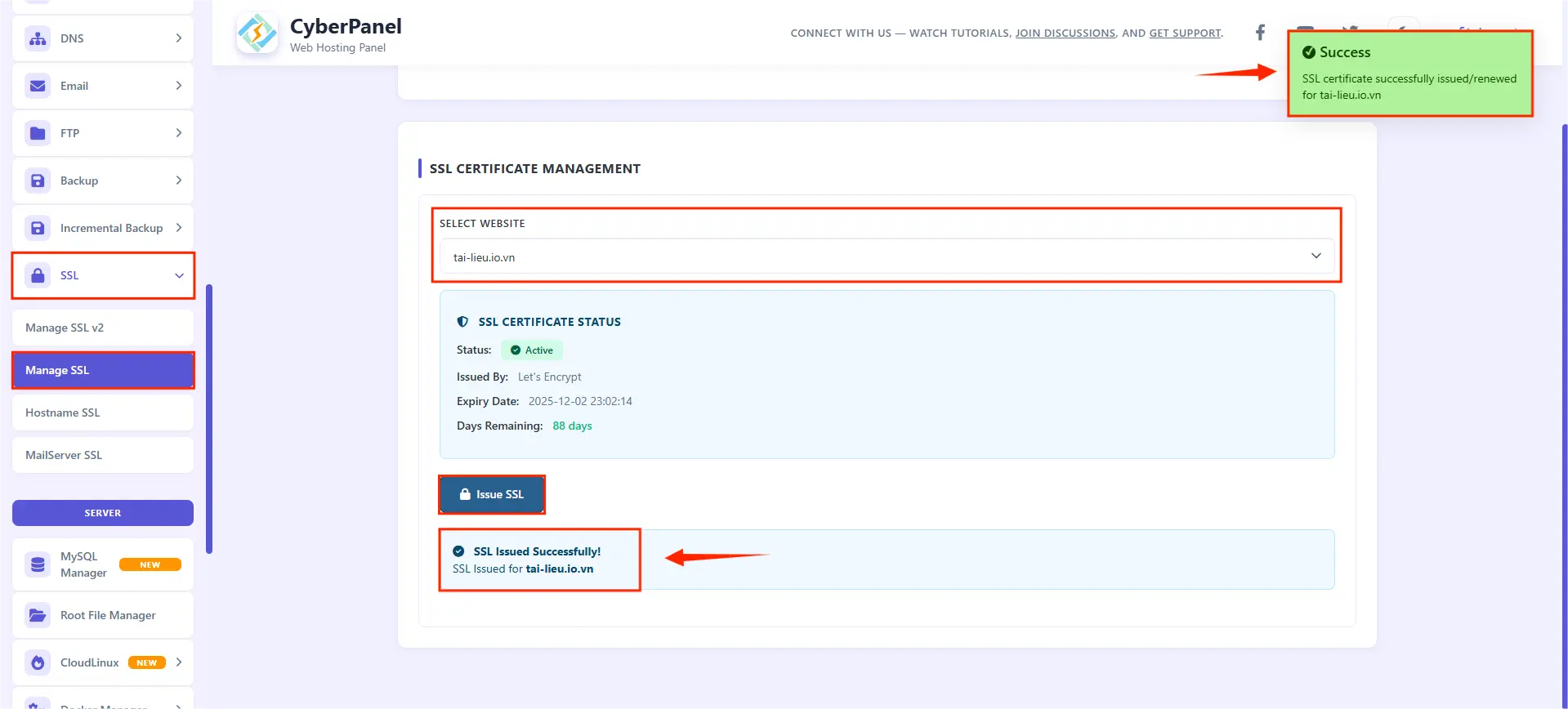Click the FTP folder icon

pos(38,133)
